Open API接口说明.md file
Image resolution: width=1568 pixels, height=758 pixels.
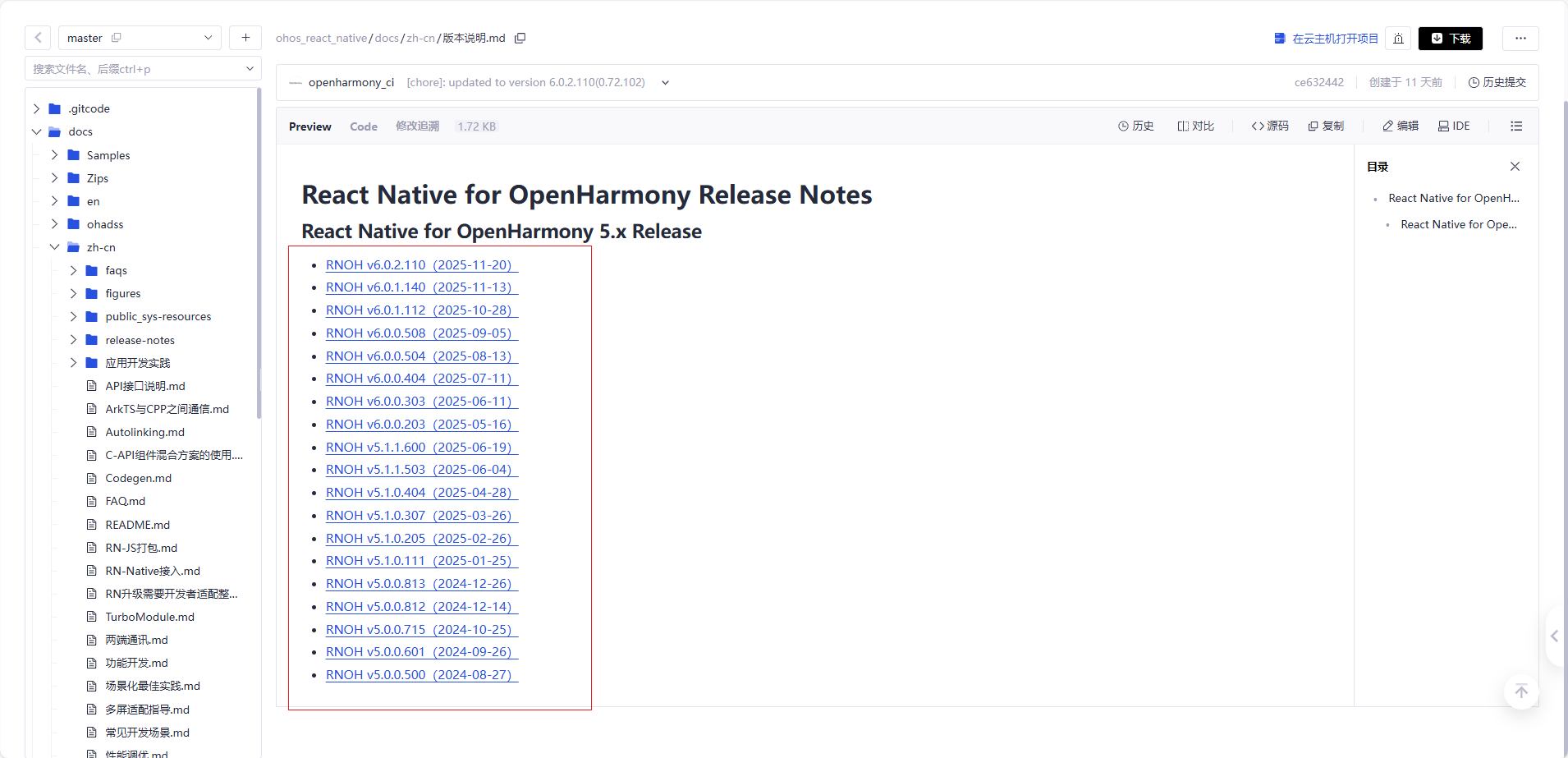(144, 386)
